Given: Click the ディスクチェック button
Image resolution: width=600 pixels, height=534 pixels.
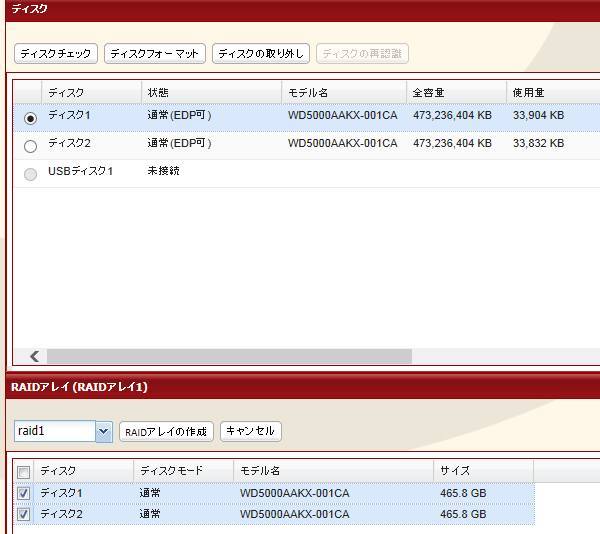Looking at the screenshot, I should (56, 54).
